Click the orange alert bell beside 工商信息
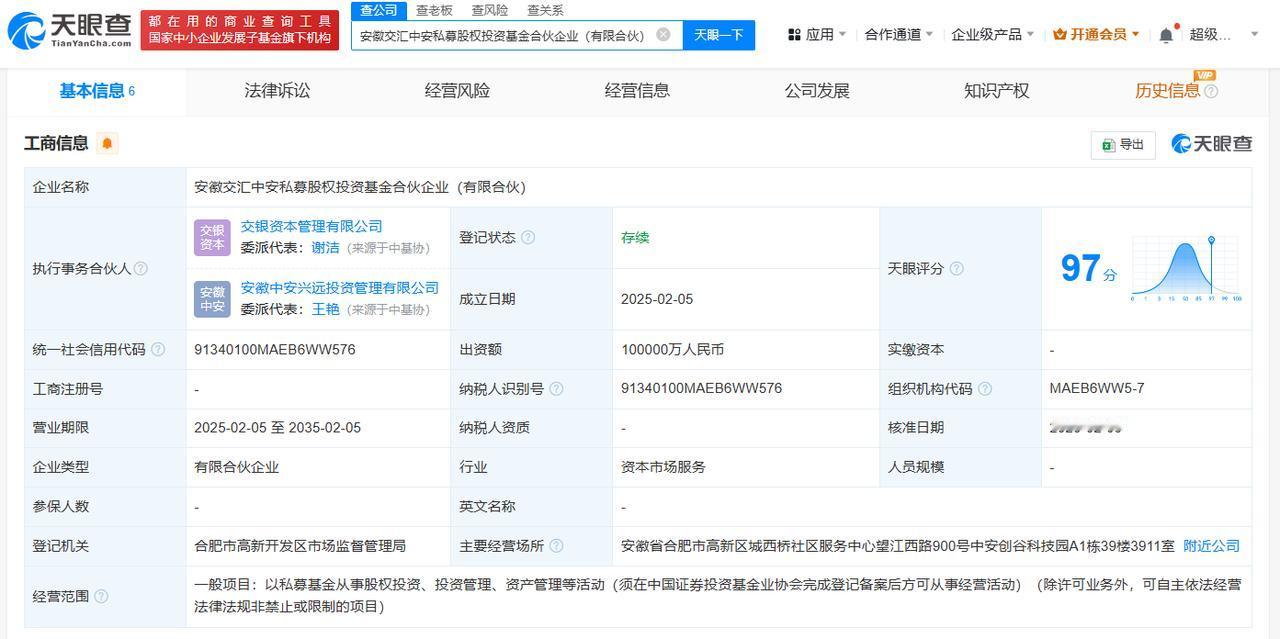The height and width of the screenshot is (639, 1280). 107,143
